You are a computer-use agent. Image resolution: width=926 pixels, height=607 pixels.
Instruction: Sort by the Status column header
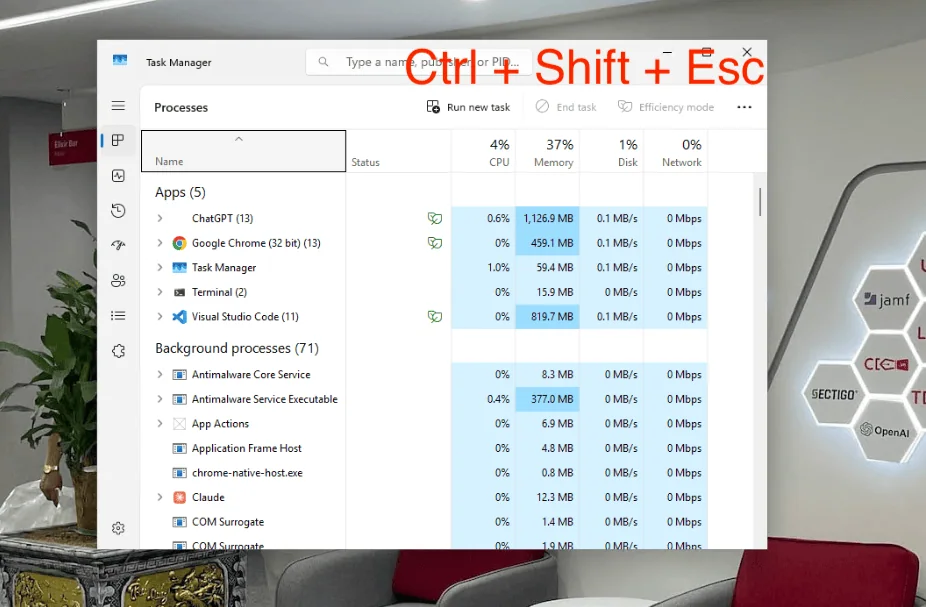[399, 151]
